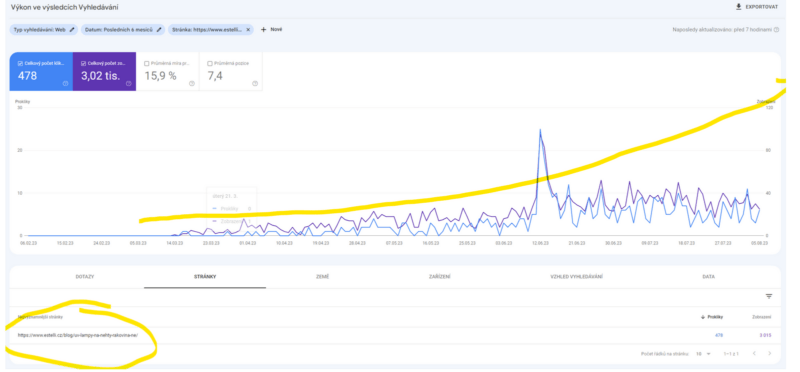
Task: Click the 12.06.23 spike peak on chart
Action: (x=540, y=130)
